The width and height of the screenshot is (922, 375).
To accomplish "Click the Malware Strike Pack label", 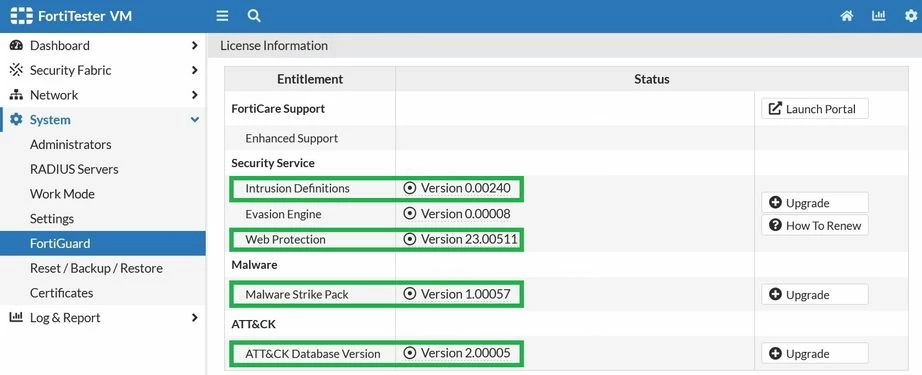I will tap(297, 294).
